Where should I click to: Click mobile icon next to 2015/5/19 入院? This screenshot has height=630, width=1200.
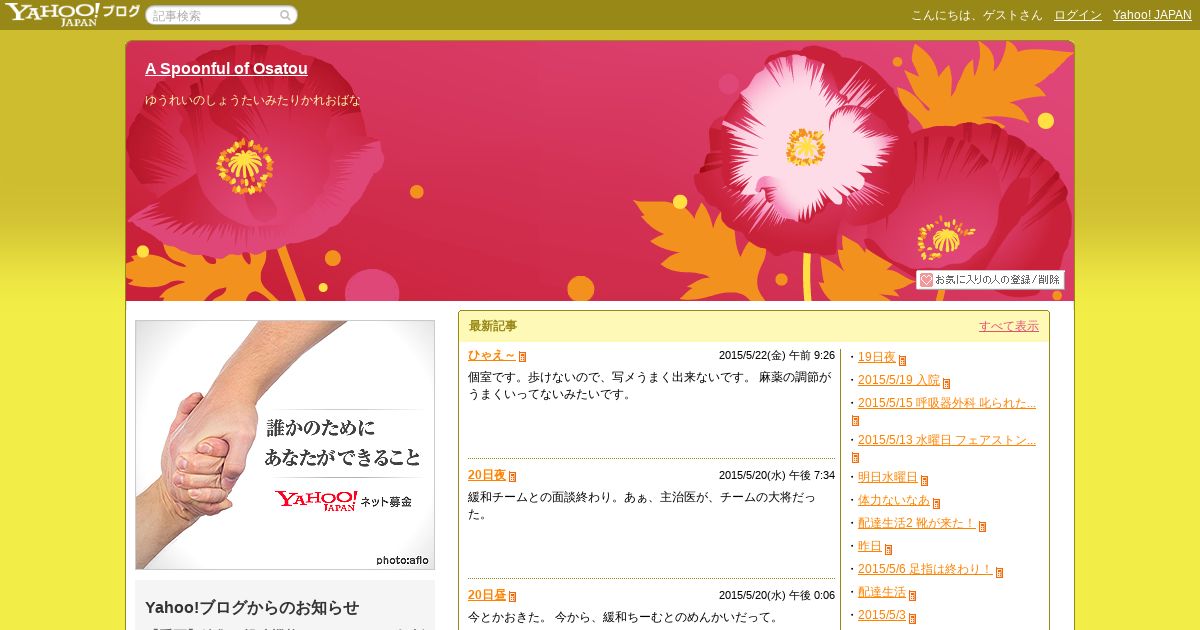[947, 383]
